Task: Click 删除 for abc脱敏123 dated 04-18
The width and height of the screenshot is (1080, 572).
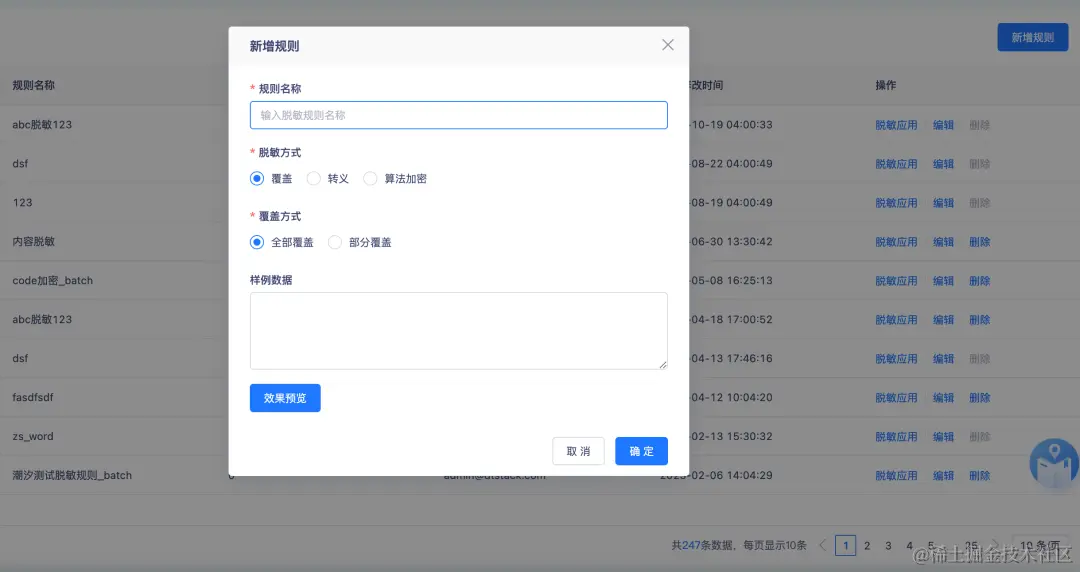Action: pyautogui.click(x=979, y=320)
